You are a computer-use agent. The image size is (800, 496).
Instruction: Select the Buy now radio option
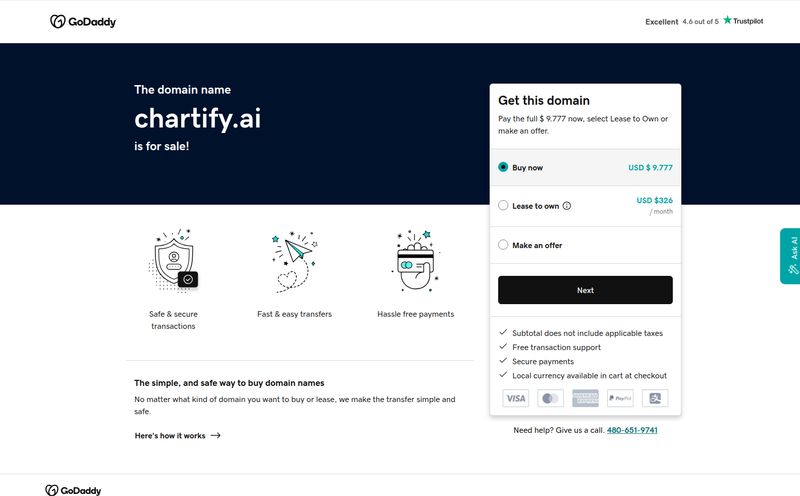click(x=503, y=167)
